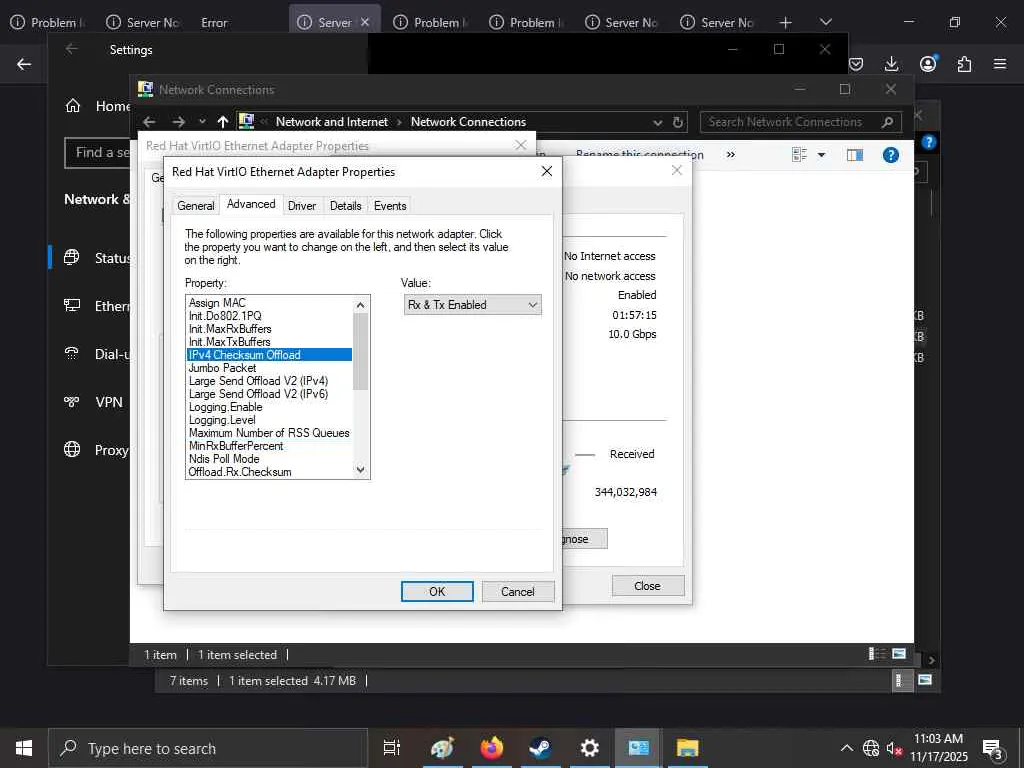Switch to large icons view in Network Connections status bar
The image size is (1024, 768).
899,654
